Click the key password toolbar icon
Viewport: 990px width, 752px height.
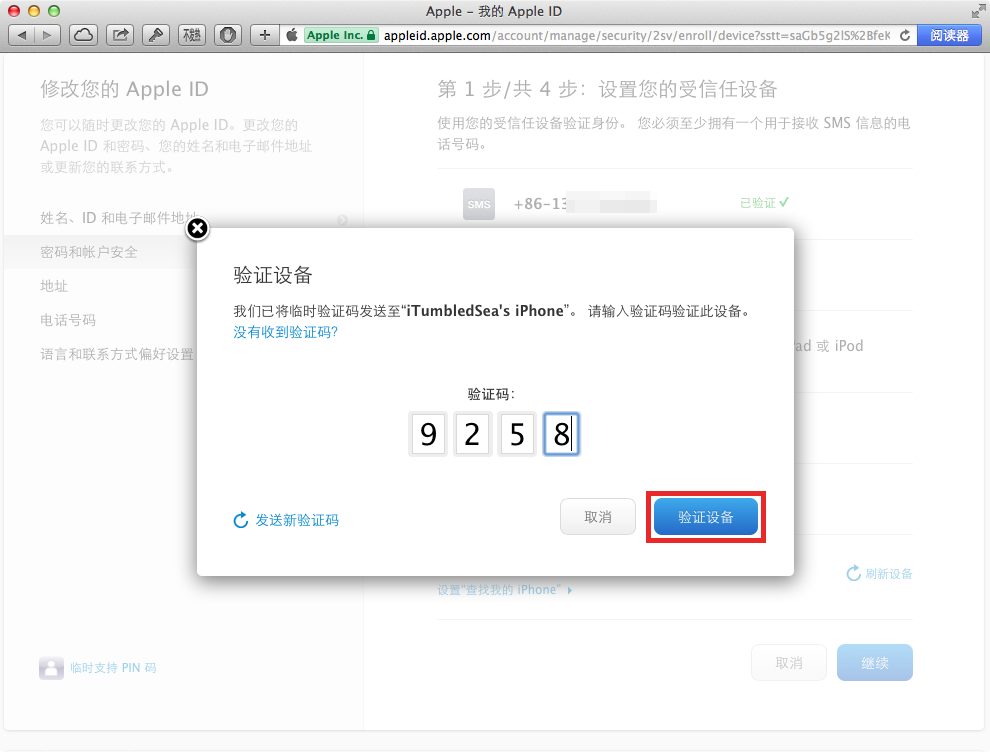tap(156, 35)
